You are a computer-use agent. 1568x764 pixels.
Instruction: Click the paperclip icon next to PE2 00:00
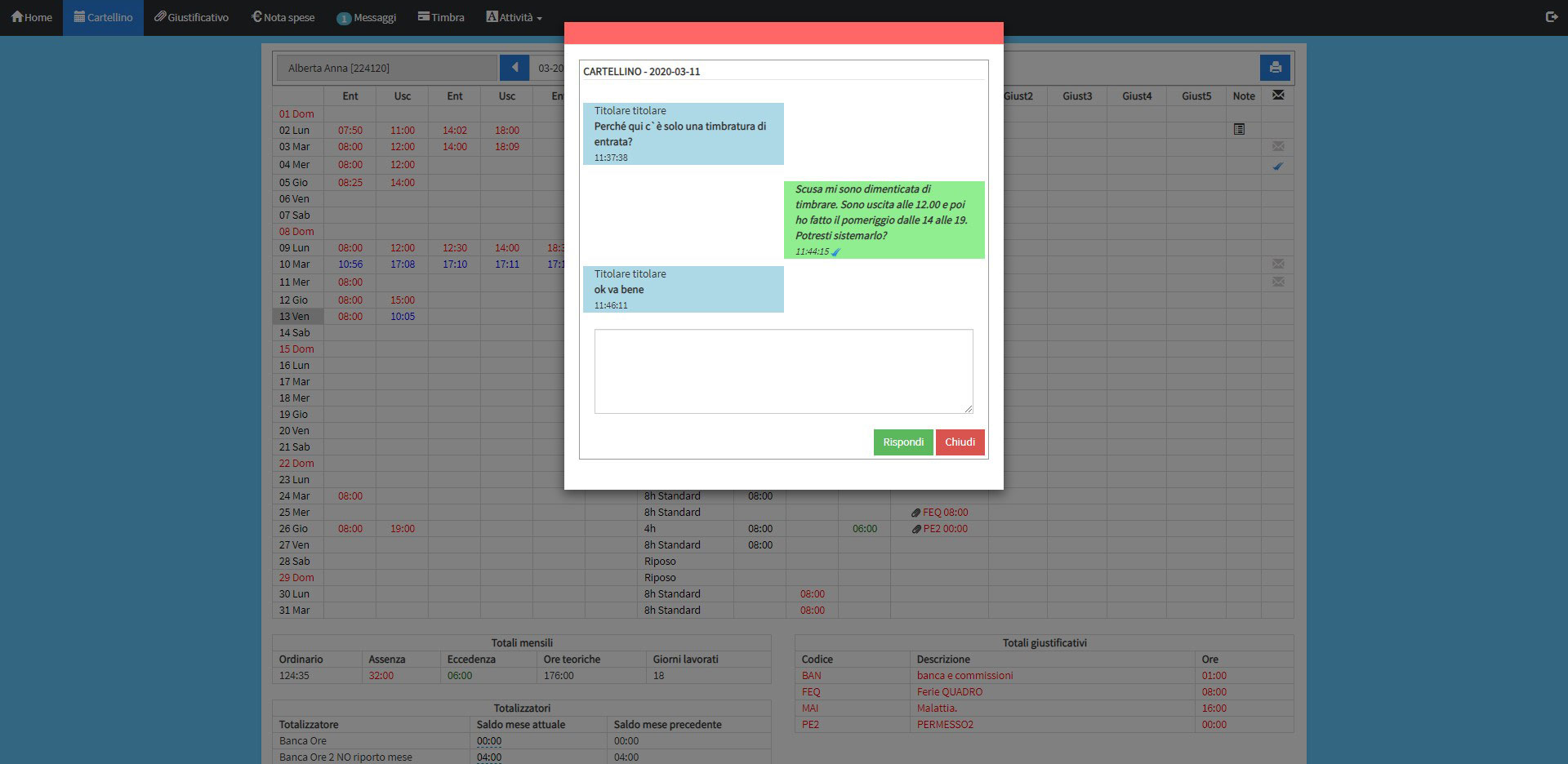point(916,529)
